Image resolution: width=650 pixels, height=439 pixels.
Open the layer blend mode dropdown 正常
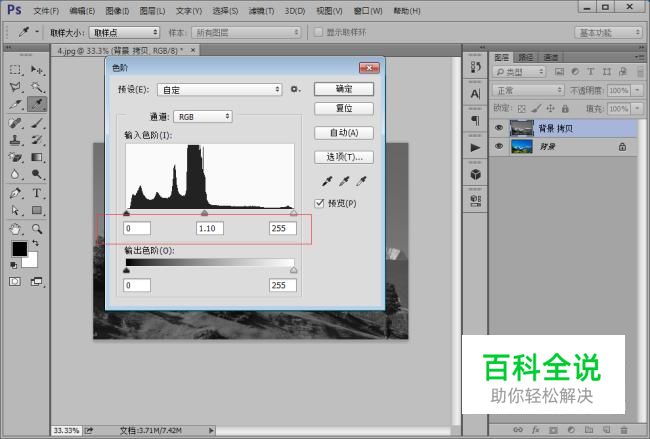pos(528,90)
